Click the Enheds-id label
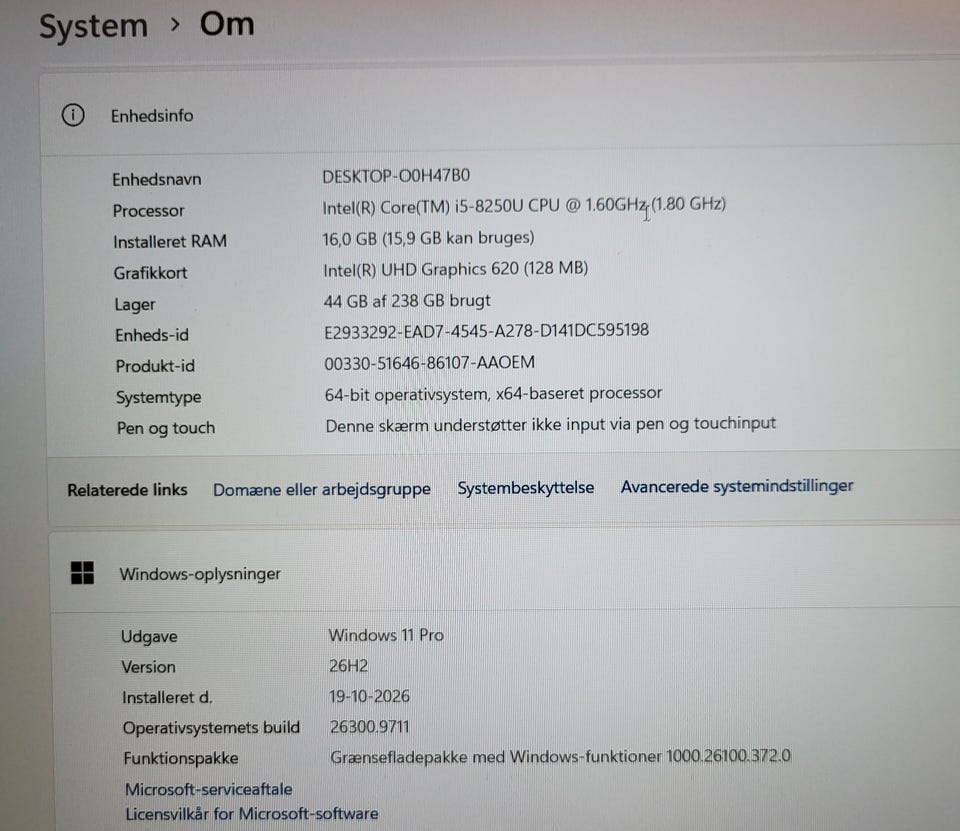 click(152, 335)
